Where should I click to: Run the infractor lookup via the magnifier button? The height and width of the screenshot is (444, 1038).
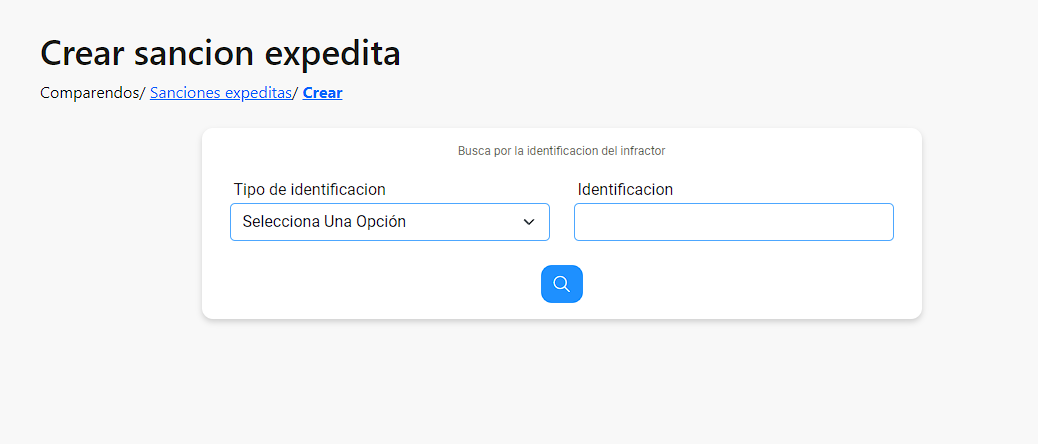click(561, 284)
